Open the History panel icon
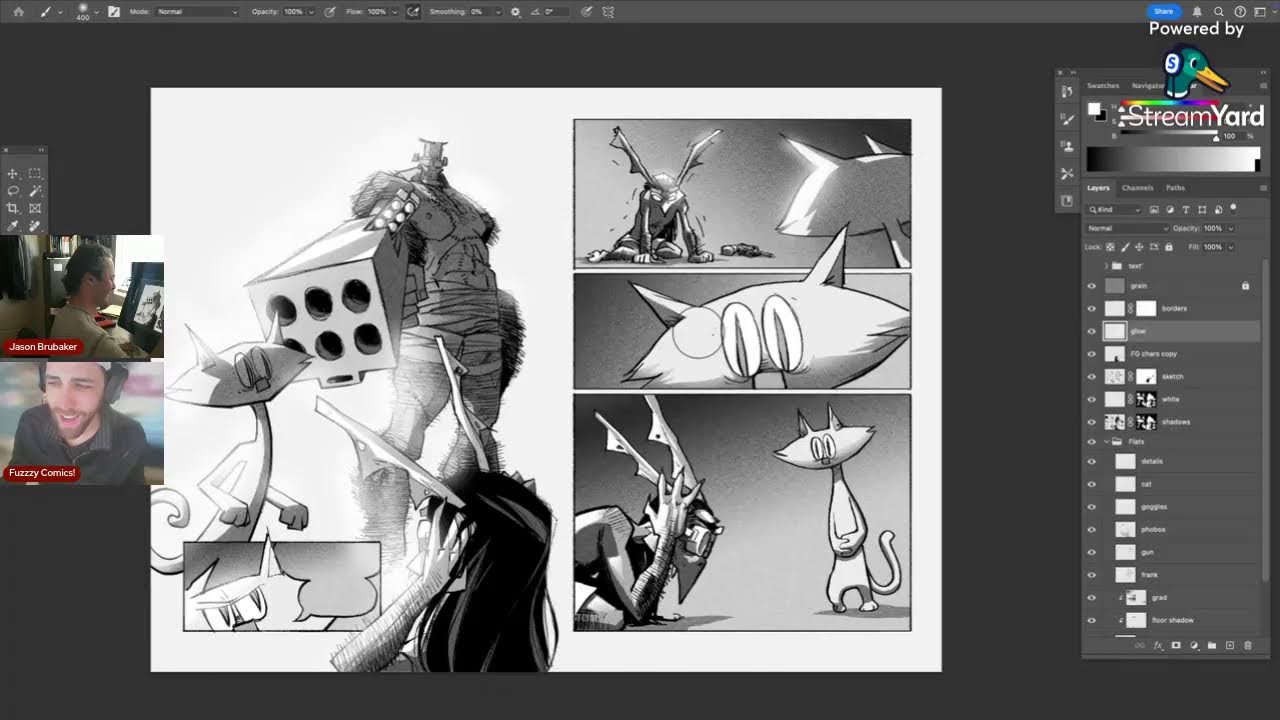The image size is (1280, 720). 1067,92
